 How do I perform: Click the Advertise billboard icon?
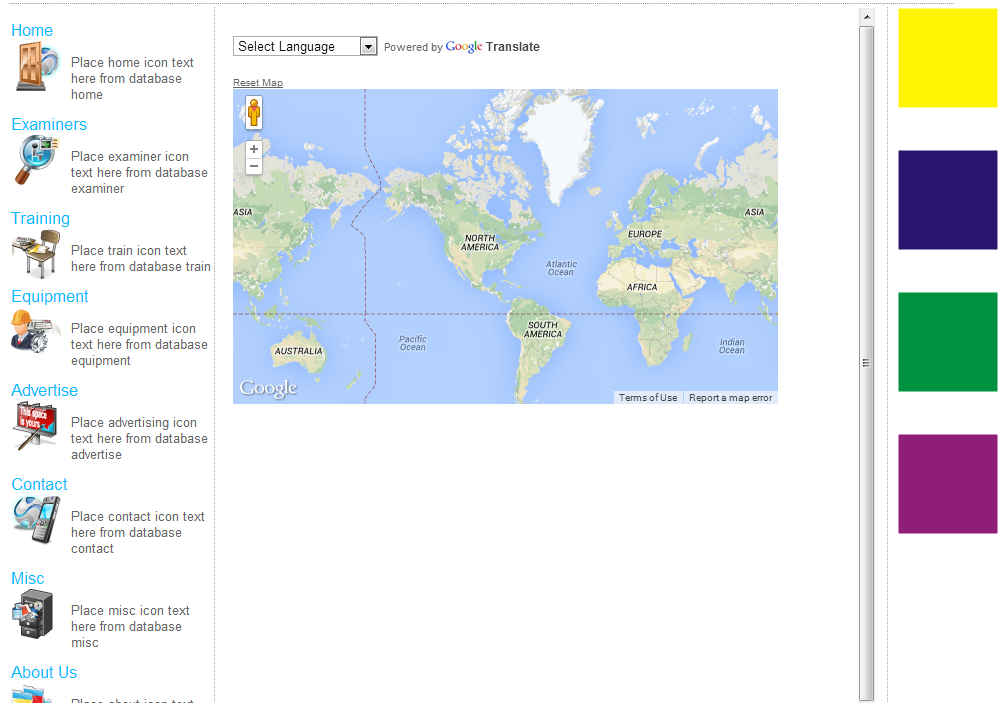(35, 426)
